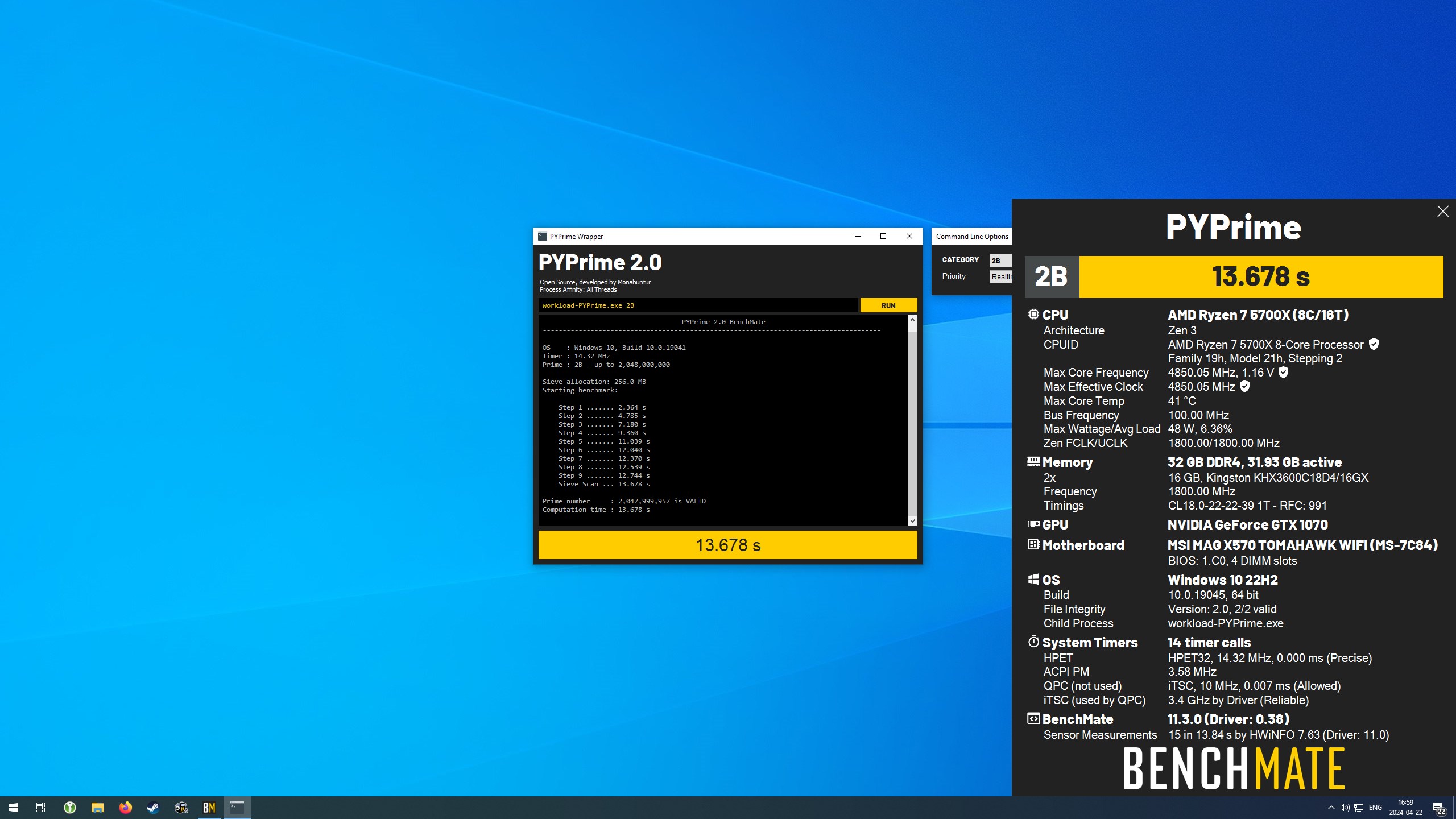Click the GPU card icon
The height and width of the screenshot is (819, 1456).
coord(1033,524)
